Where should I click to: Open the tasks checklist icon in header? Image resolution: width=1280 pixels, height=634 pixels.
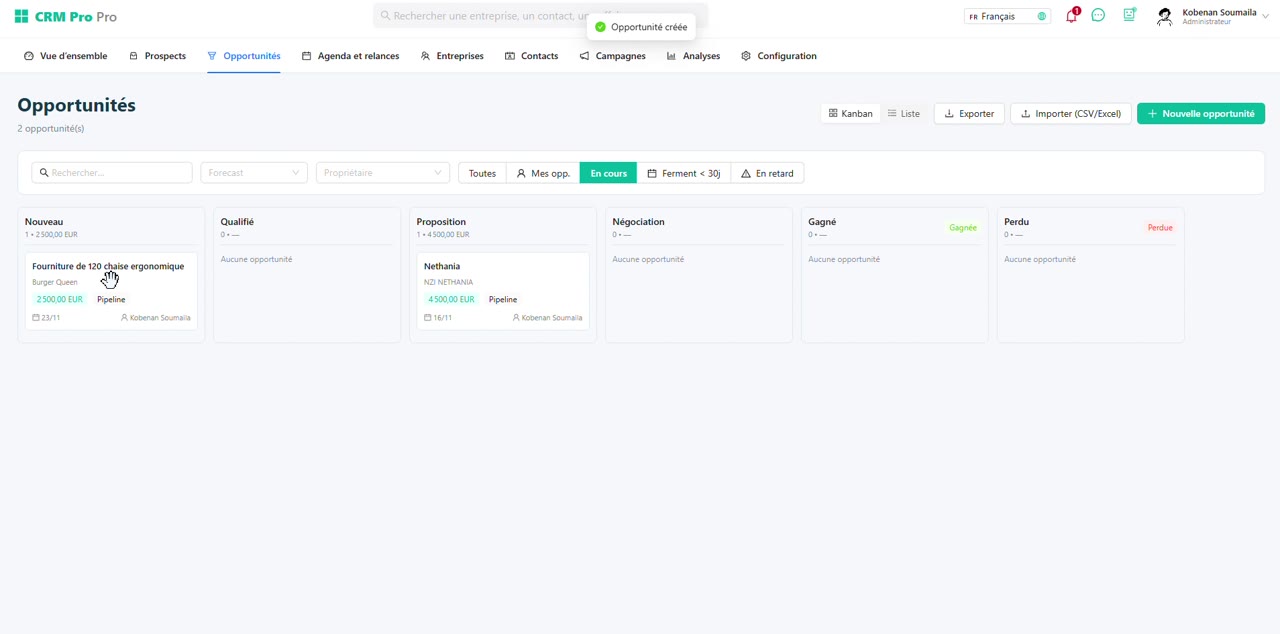click(1129, 16)
